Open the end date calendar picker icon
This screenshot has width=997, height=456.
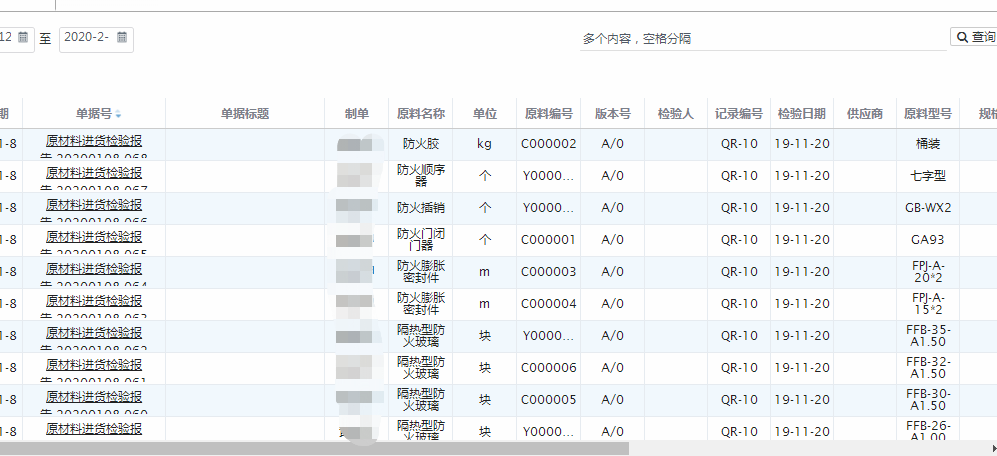tap(122, 38)
